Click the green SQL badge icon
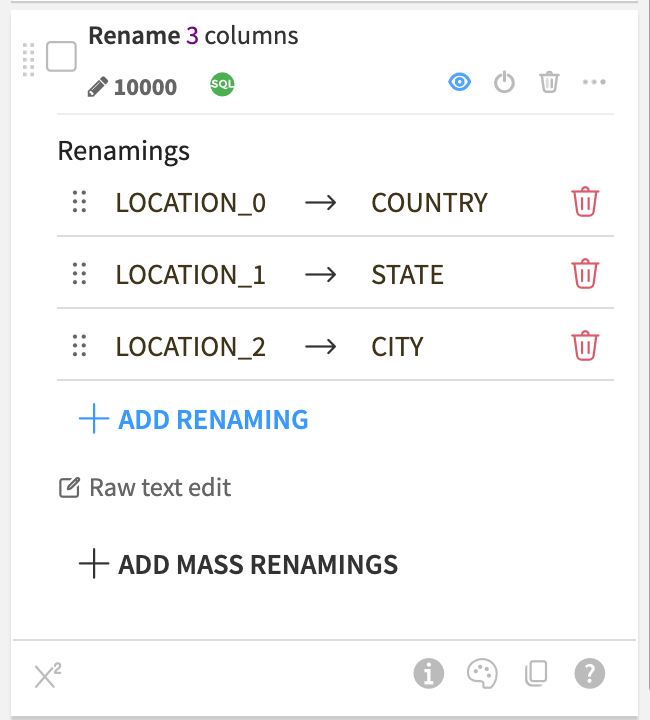Image resolution: width=650 pixels, height=720 pixels. point(222,85)
